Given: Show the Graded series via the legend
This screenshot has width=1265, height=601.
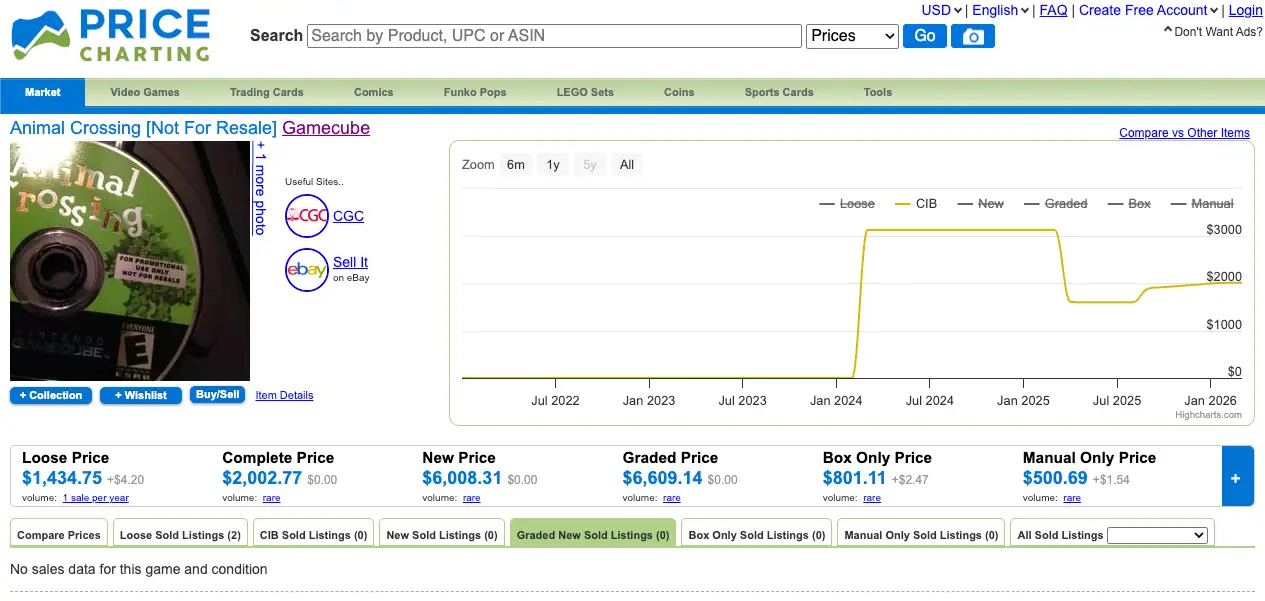Looking at the screenshot, I should 1055,203.
